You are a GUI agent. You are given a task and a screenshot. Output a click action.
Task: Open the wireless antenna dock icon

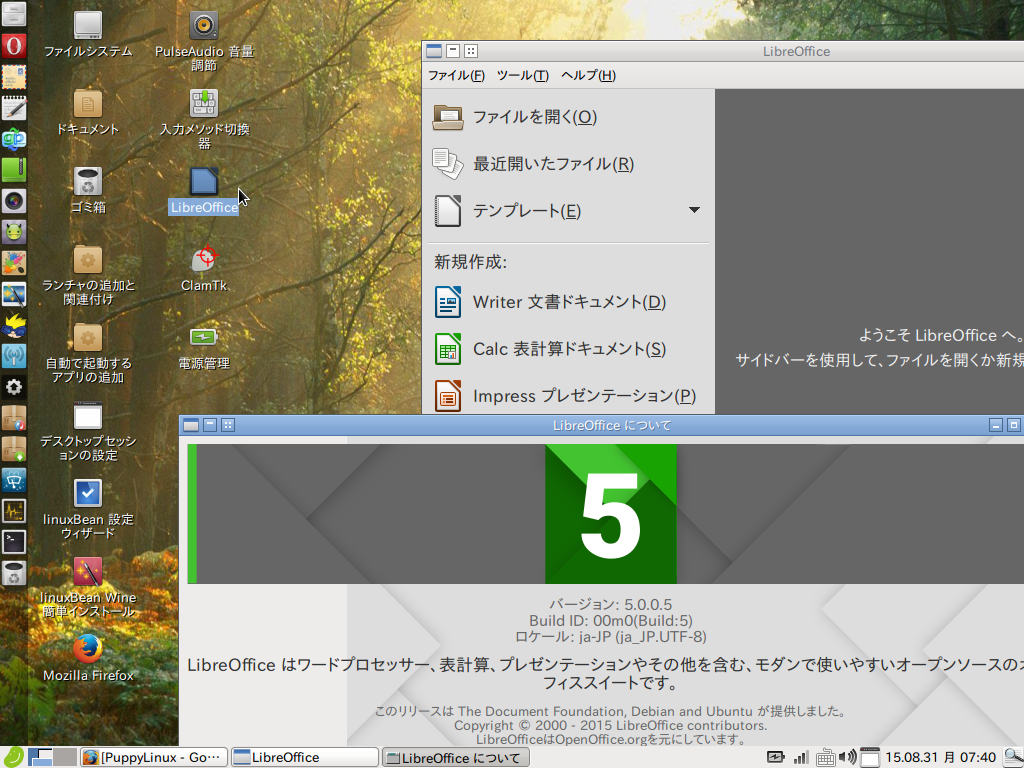point(14,356)
